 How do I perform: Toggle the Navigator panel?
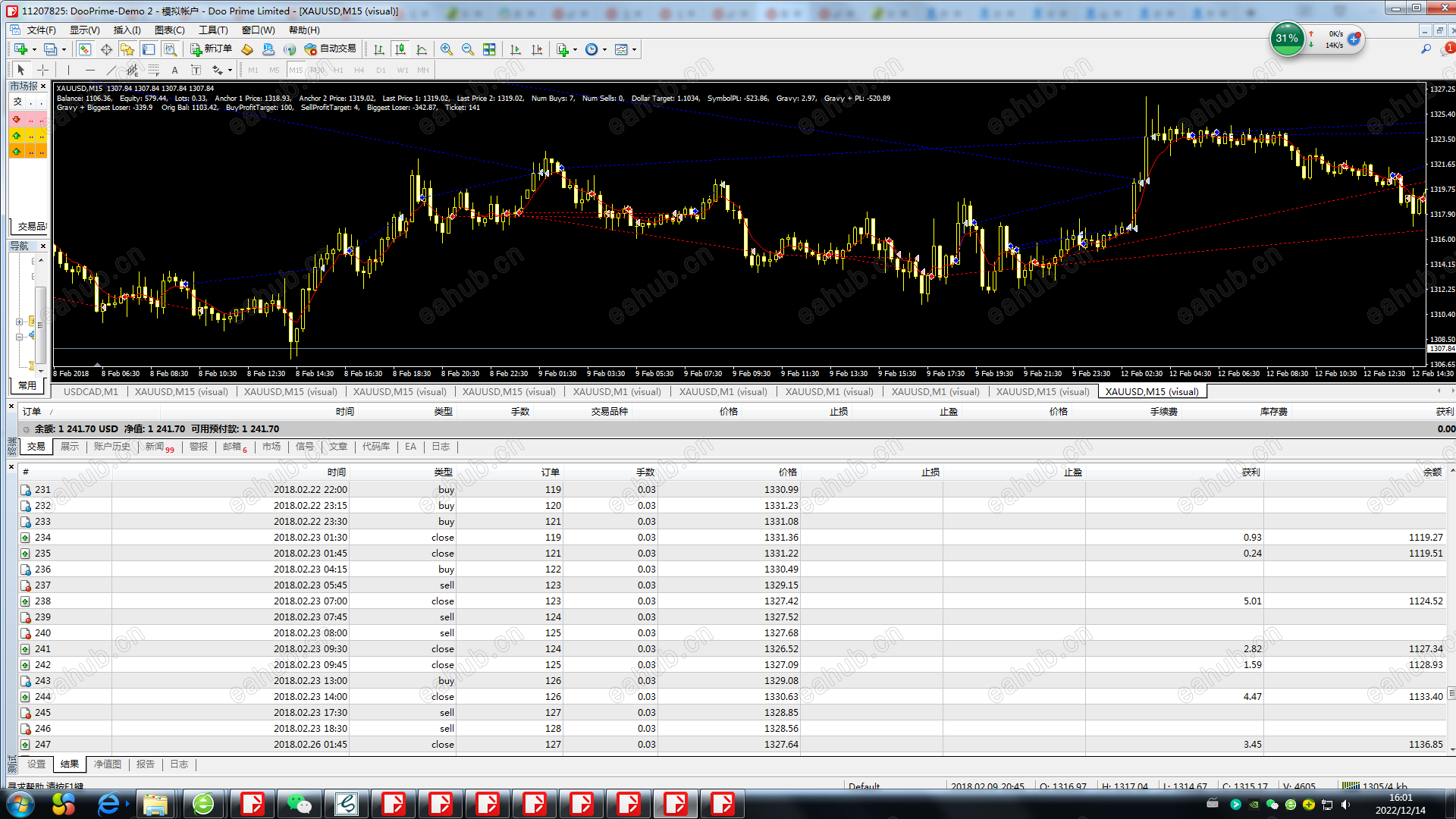click(127, 49)
